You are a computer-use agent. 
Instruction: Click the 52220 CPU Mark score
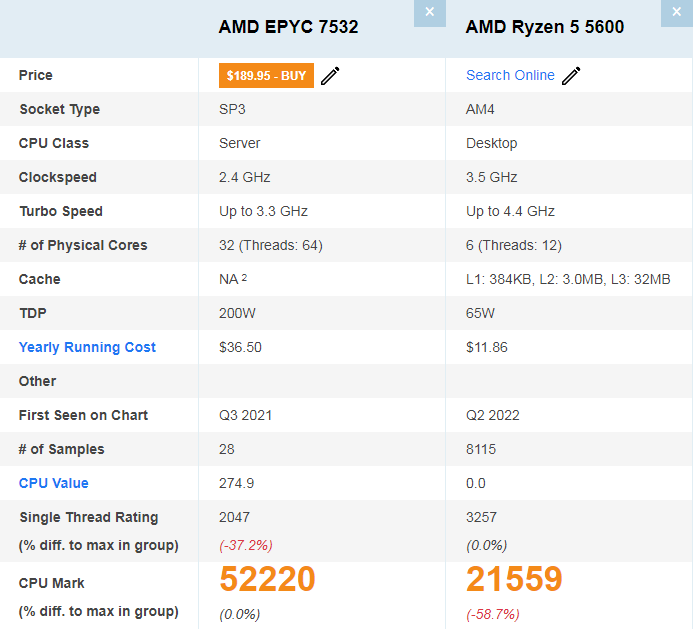(267, 579)
